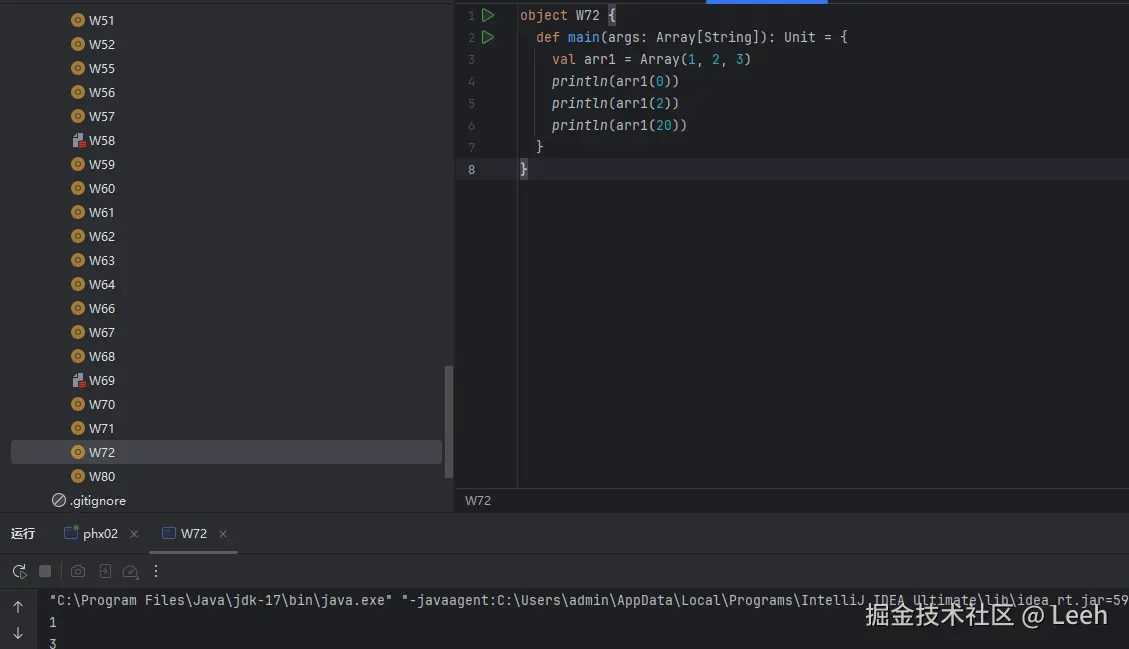Rerun W72 in the run panel
This screenshot has width=1129, height=649.
[19, 571]
